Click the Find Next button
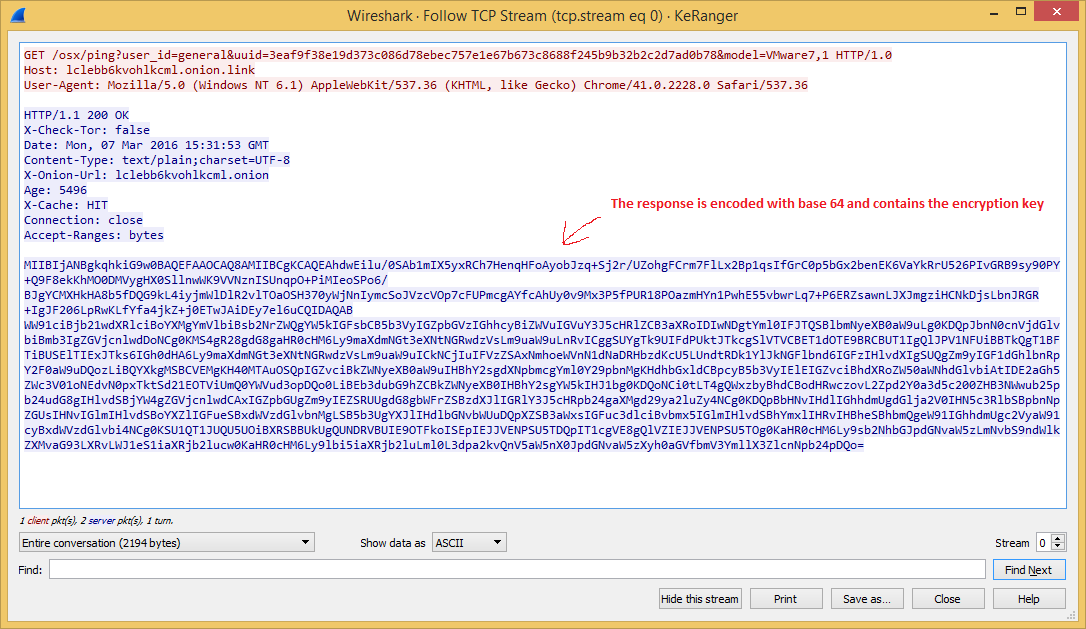 tap(1029, 569)
